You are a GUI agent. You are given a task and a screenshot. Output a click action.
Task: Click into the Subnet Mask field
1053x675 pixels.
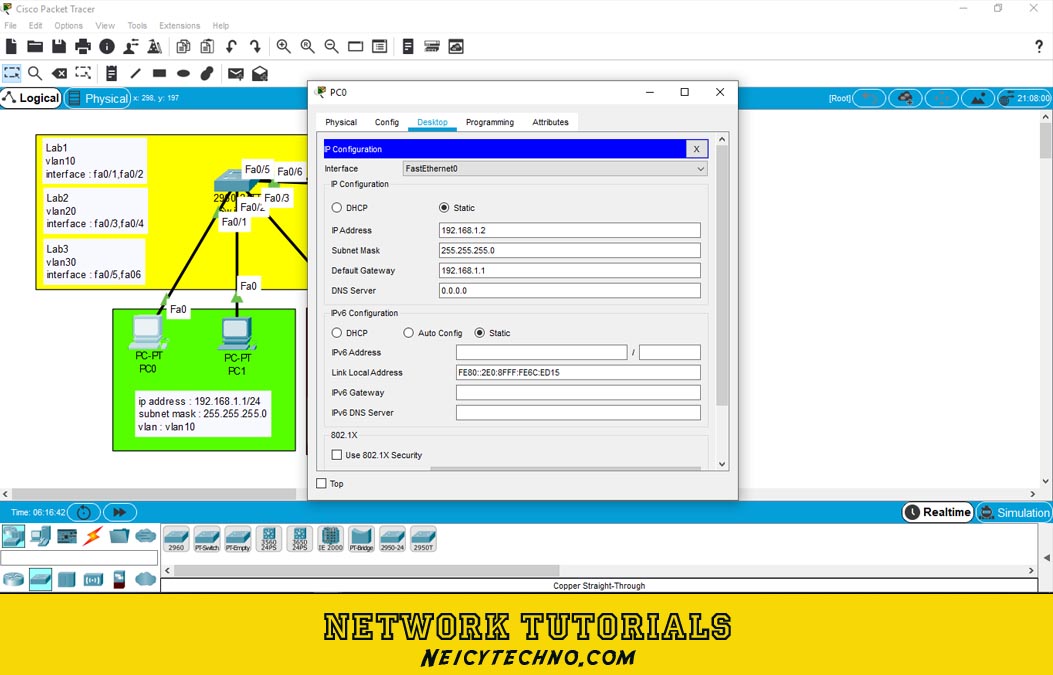pos(569,251)
